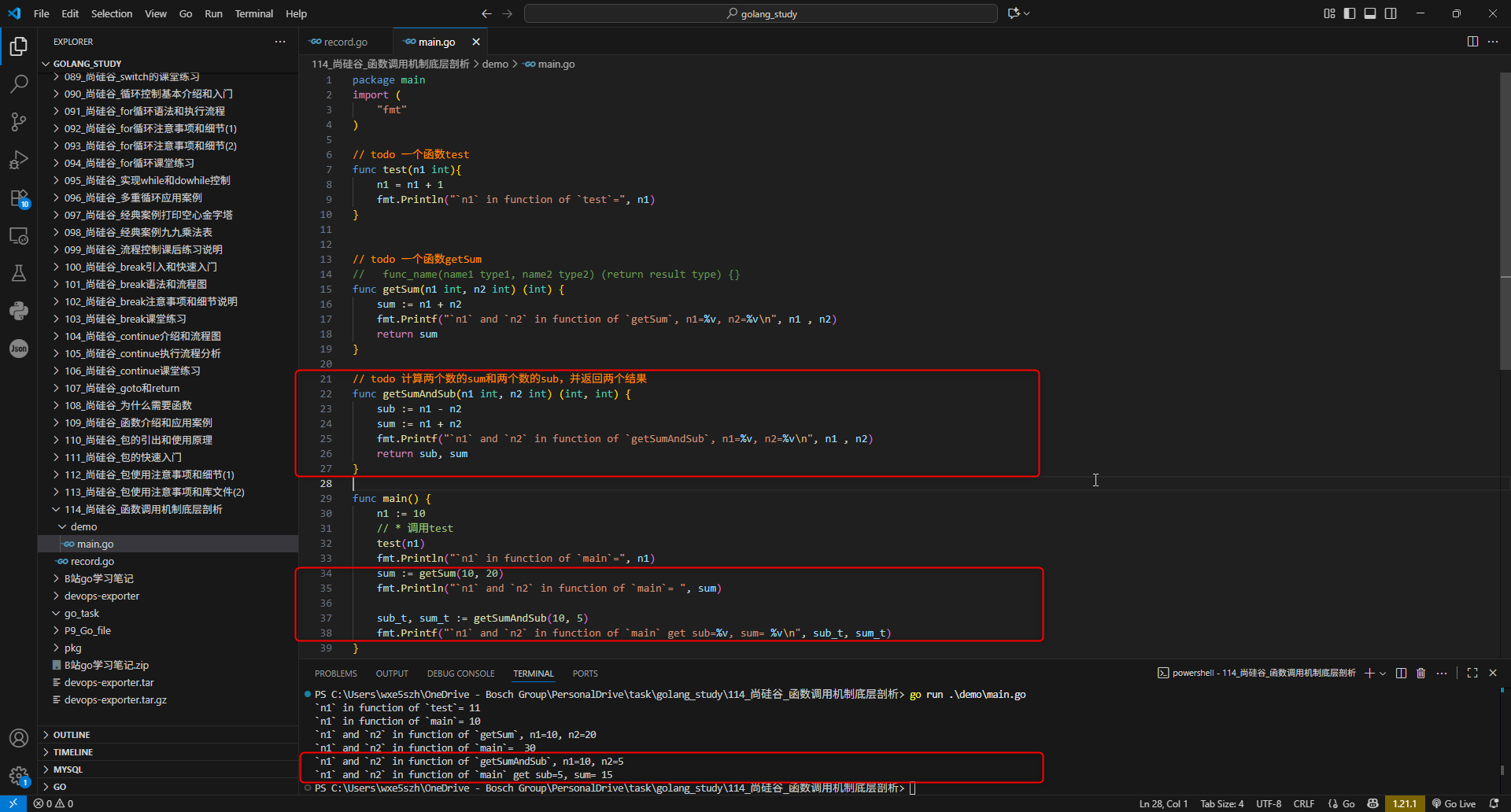Open the Extensions view
Image resolution: width=1511 pixels, height=812 pixels.
[19, 197]
